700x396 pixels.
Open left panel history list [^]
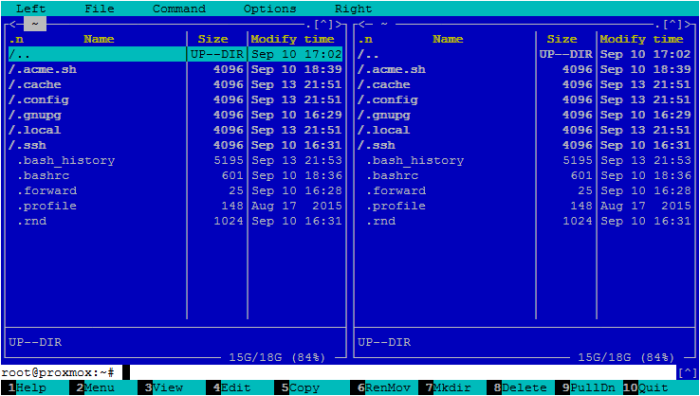tap(323, 24)
